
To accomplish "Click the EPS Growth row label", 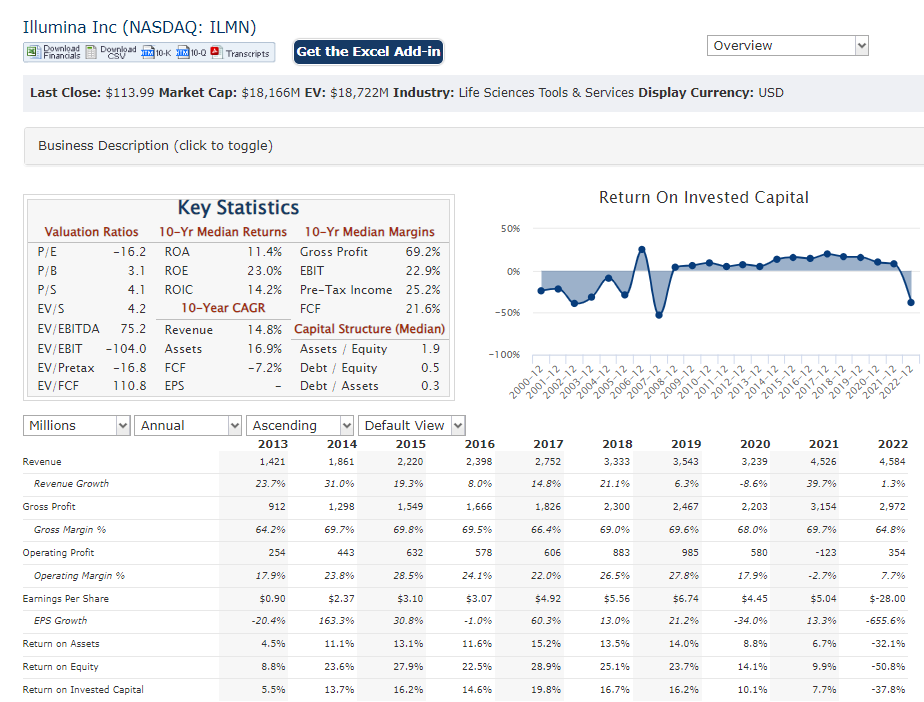I will (x=60, y=621).
